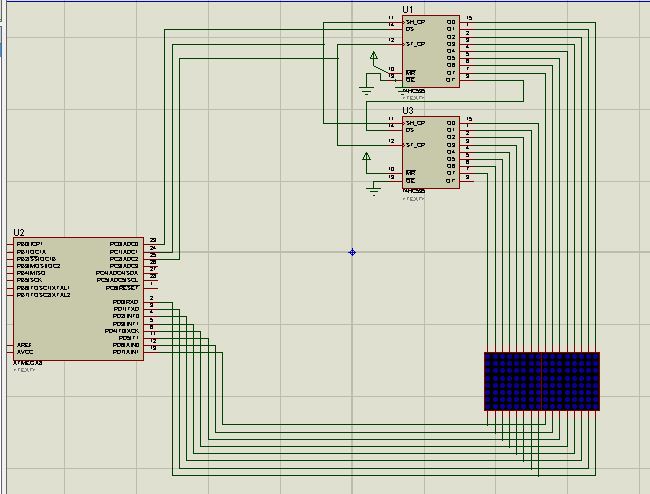Image resolution: width=650 pixels, height=494 pixels.
Task: Click the power arrow terminal near U3
Action: tap(366, 157)
